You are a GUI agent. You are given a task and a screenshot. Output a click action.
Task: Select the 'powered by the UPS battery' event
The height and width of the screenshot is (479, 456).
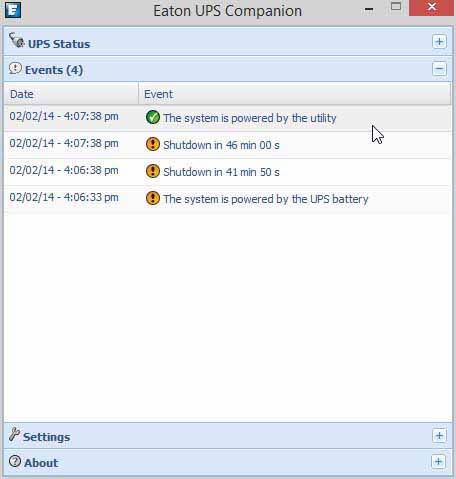tap(228, 199)
